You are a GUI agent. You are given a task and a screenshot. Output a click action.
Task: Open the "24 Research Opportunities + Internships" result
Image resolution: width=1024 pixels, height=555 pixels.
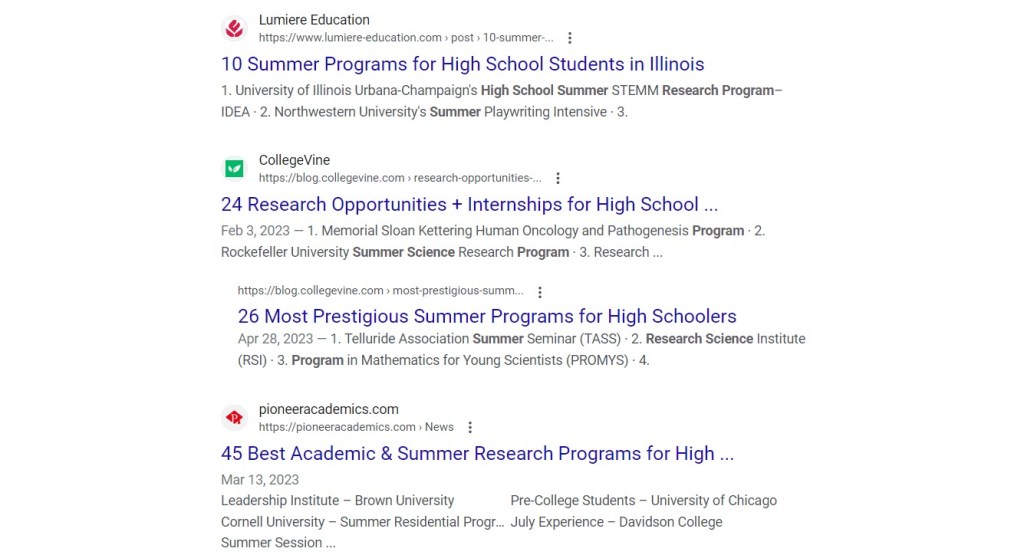tap(469, 204)
